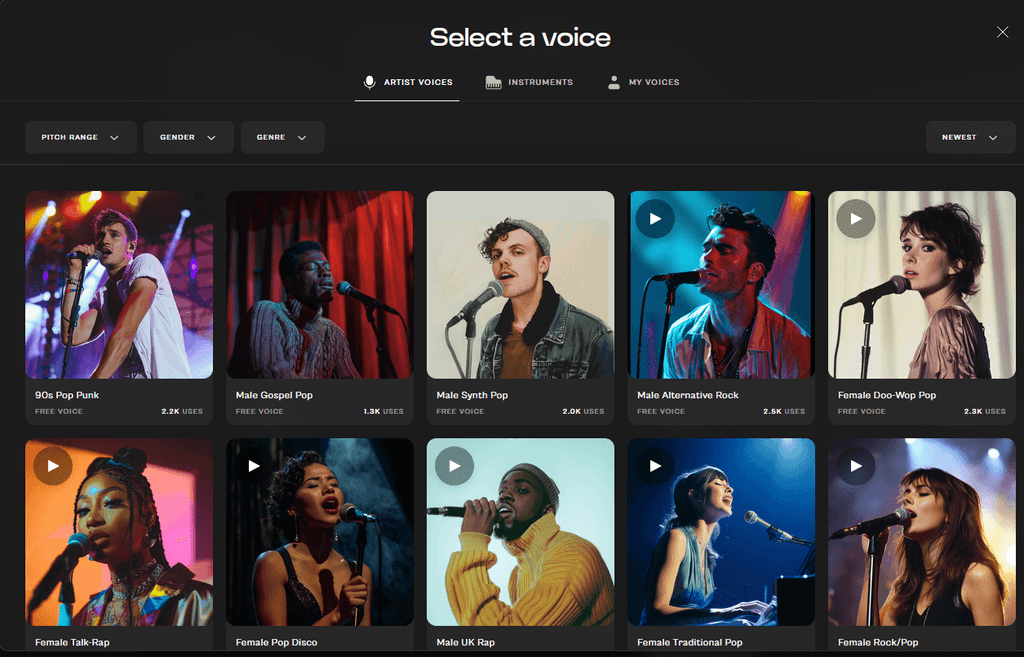Click the microphone icon on Artist Voices tab
This screenshot has width=1024, height=657.
(x=369, y=82)
